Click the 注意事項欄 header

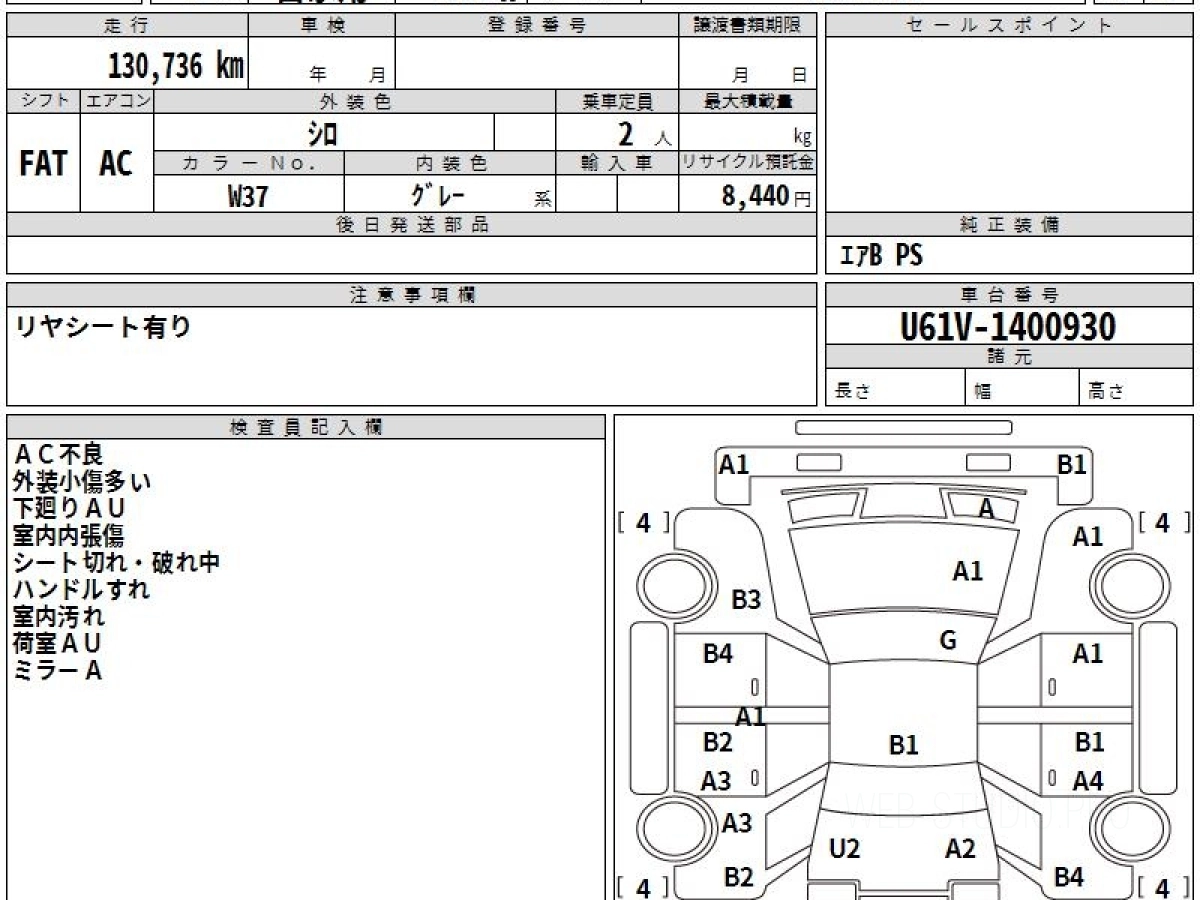coord(411,295)
